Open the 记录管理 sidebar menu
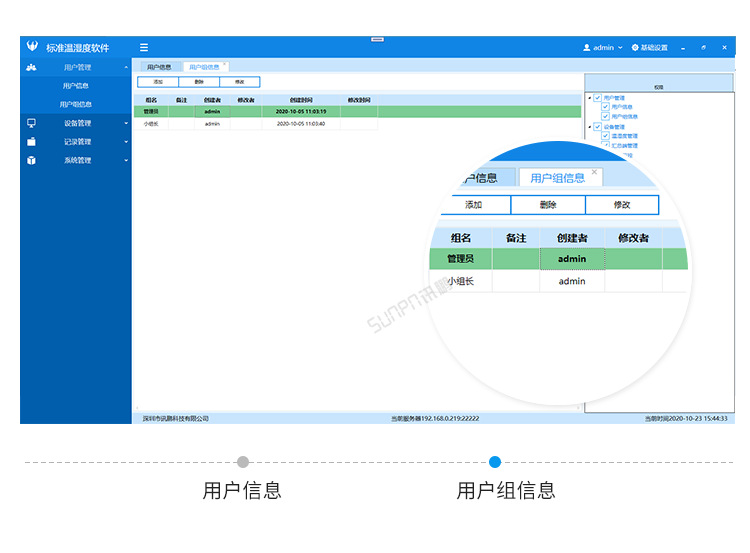Viewport: 750px width, 553px height. 77,142
